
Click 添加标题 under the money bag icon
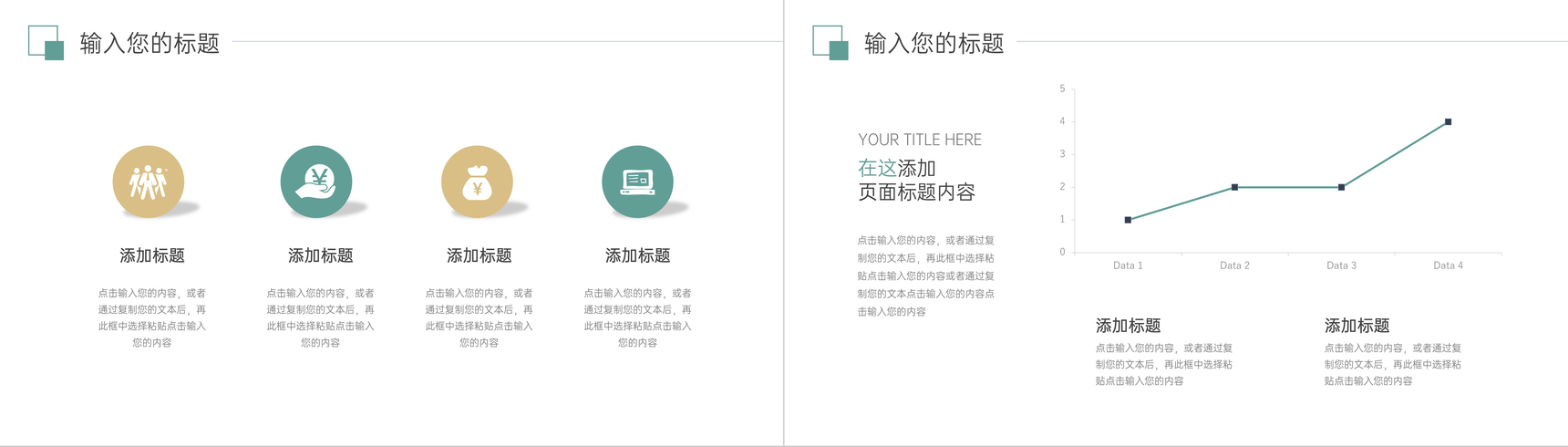click(479, 255)
